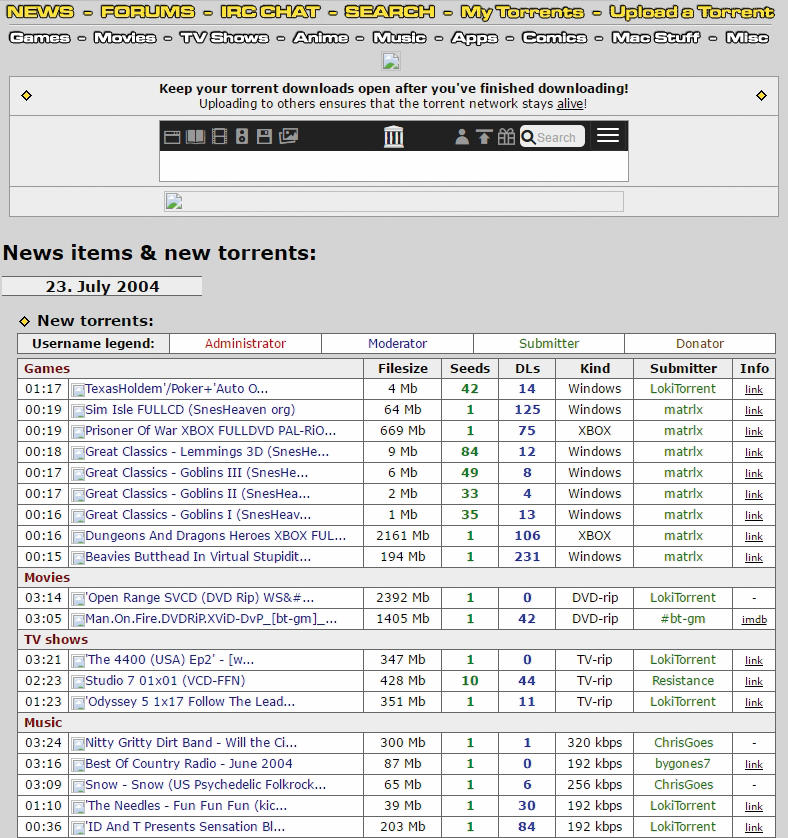Click the upload arrow icon
The image size is (788, 838).
484,137
